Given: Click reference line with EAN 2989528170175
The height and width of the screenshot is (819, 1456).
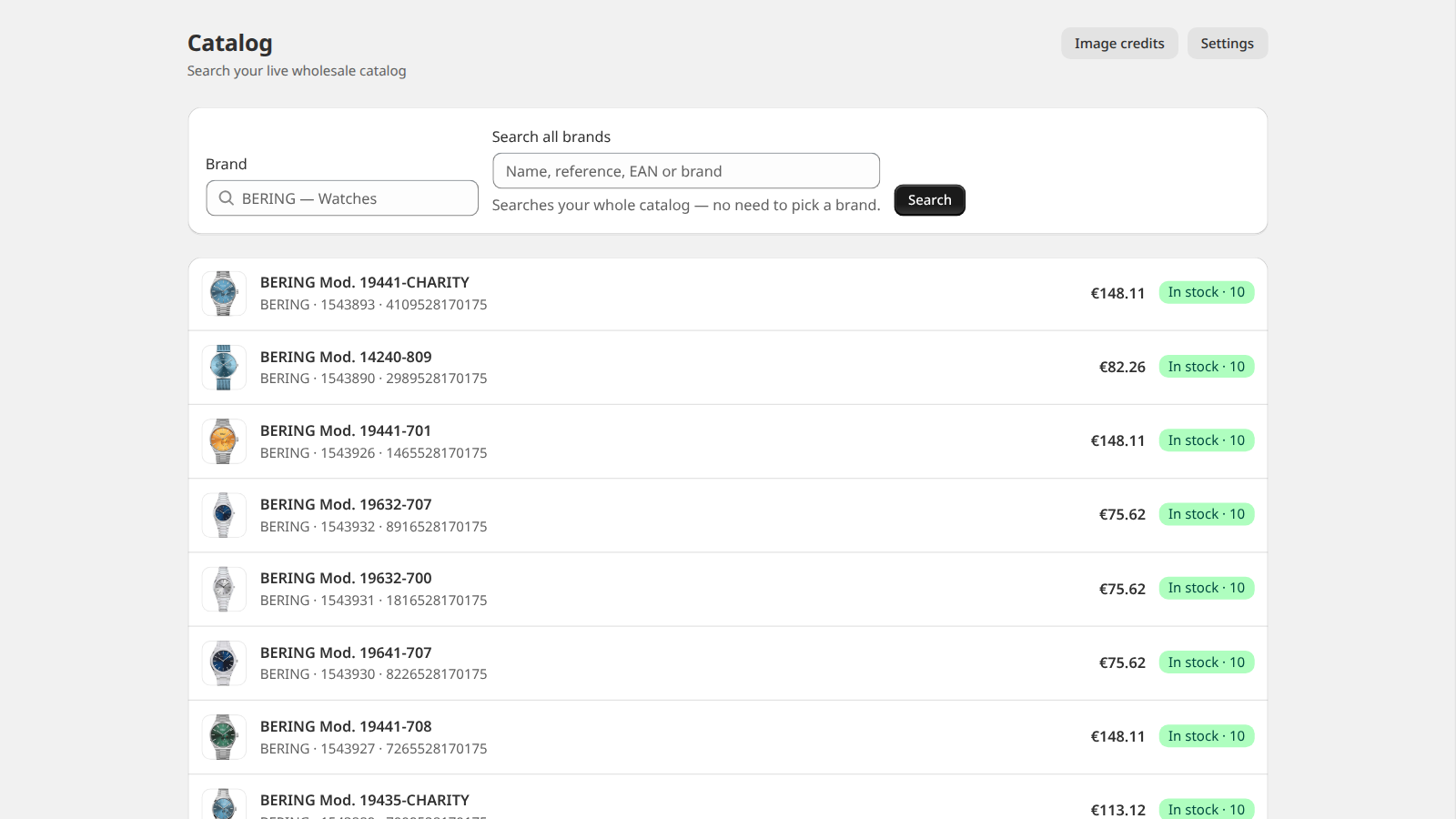Looking at the screenshot, I should 374,379.
